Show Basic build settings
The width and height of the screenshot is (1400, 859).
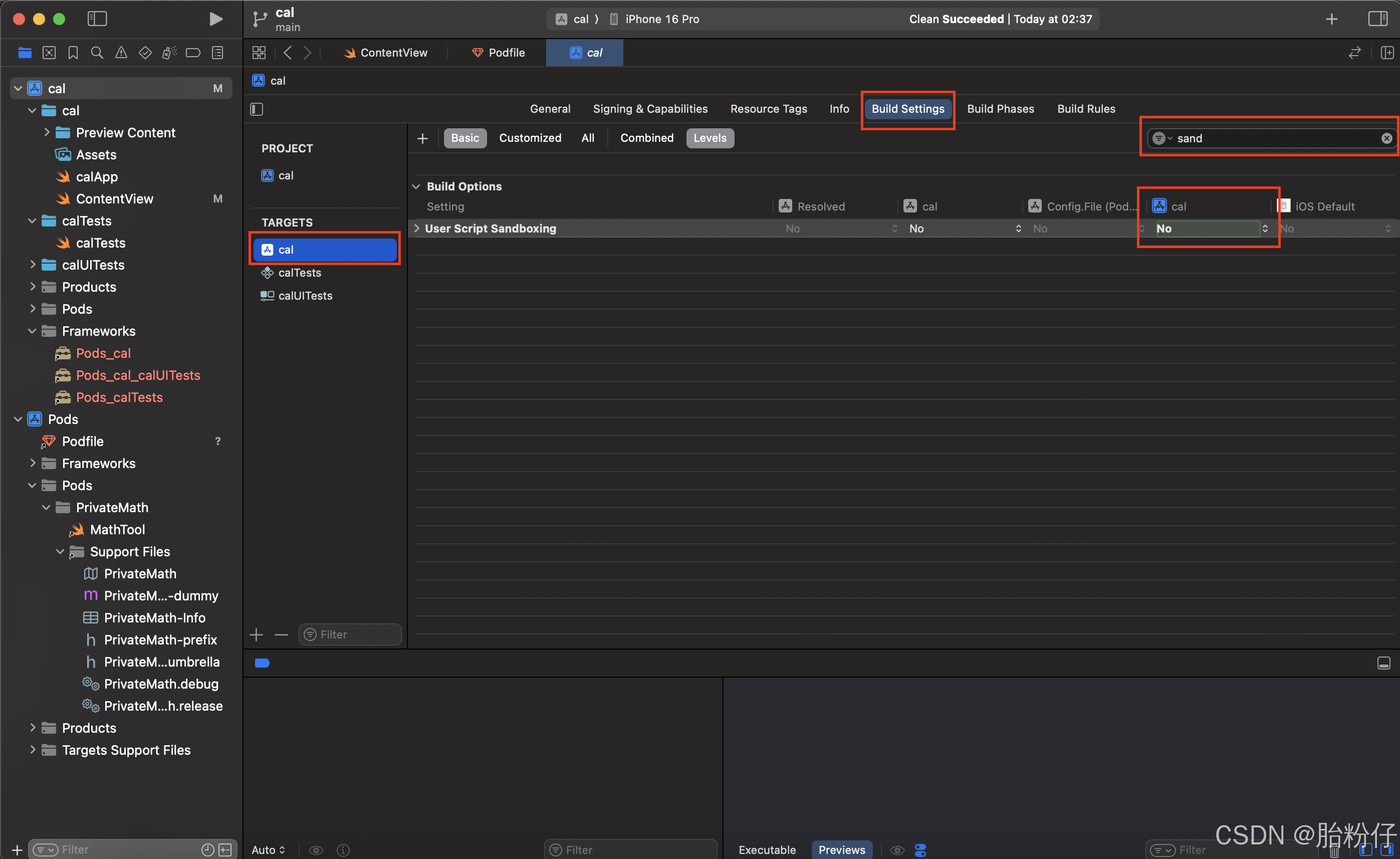tap(465, 138)
